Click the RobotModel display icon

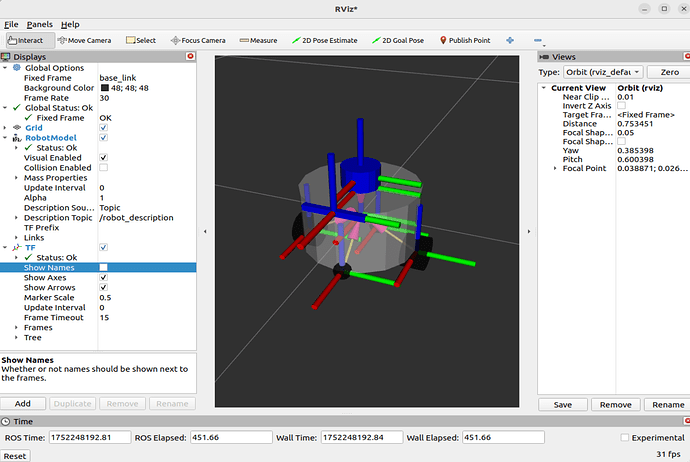(17, 138)
